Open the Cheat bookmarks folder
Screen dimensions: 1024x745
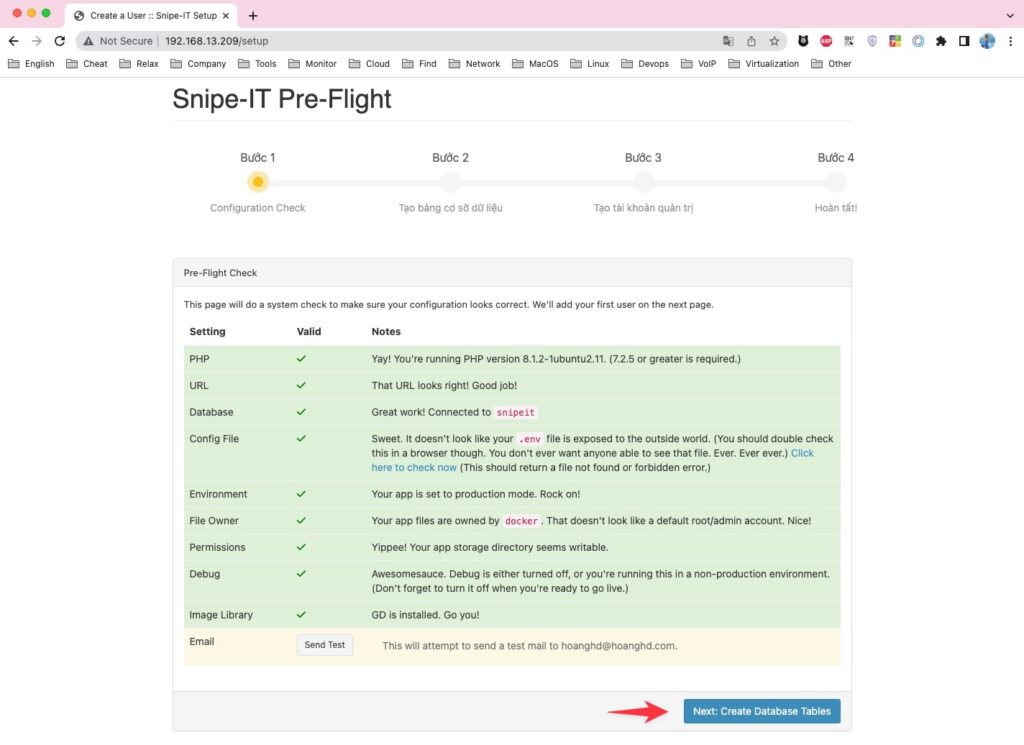point(87,64)
